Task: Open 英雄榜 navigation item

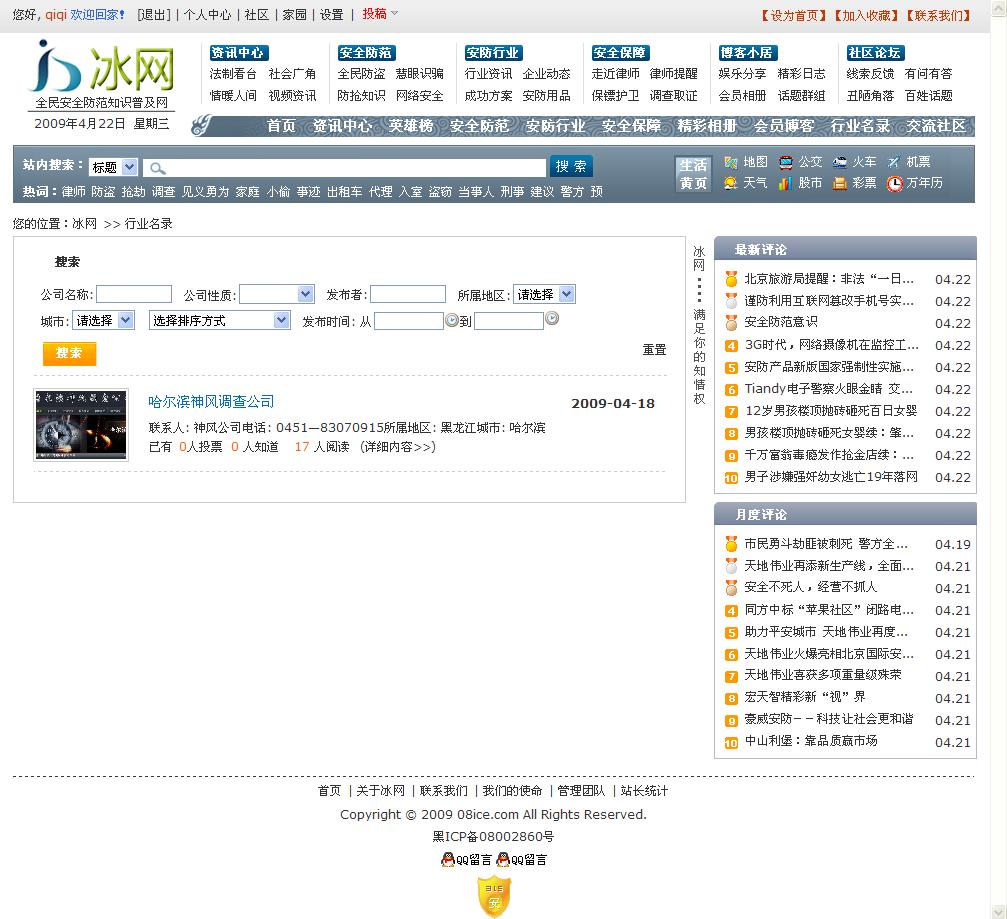Action: pyautogui.click(x=410, y=126)
